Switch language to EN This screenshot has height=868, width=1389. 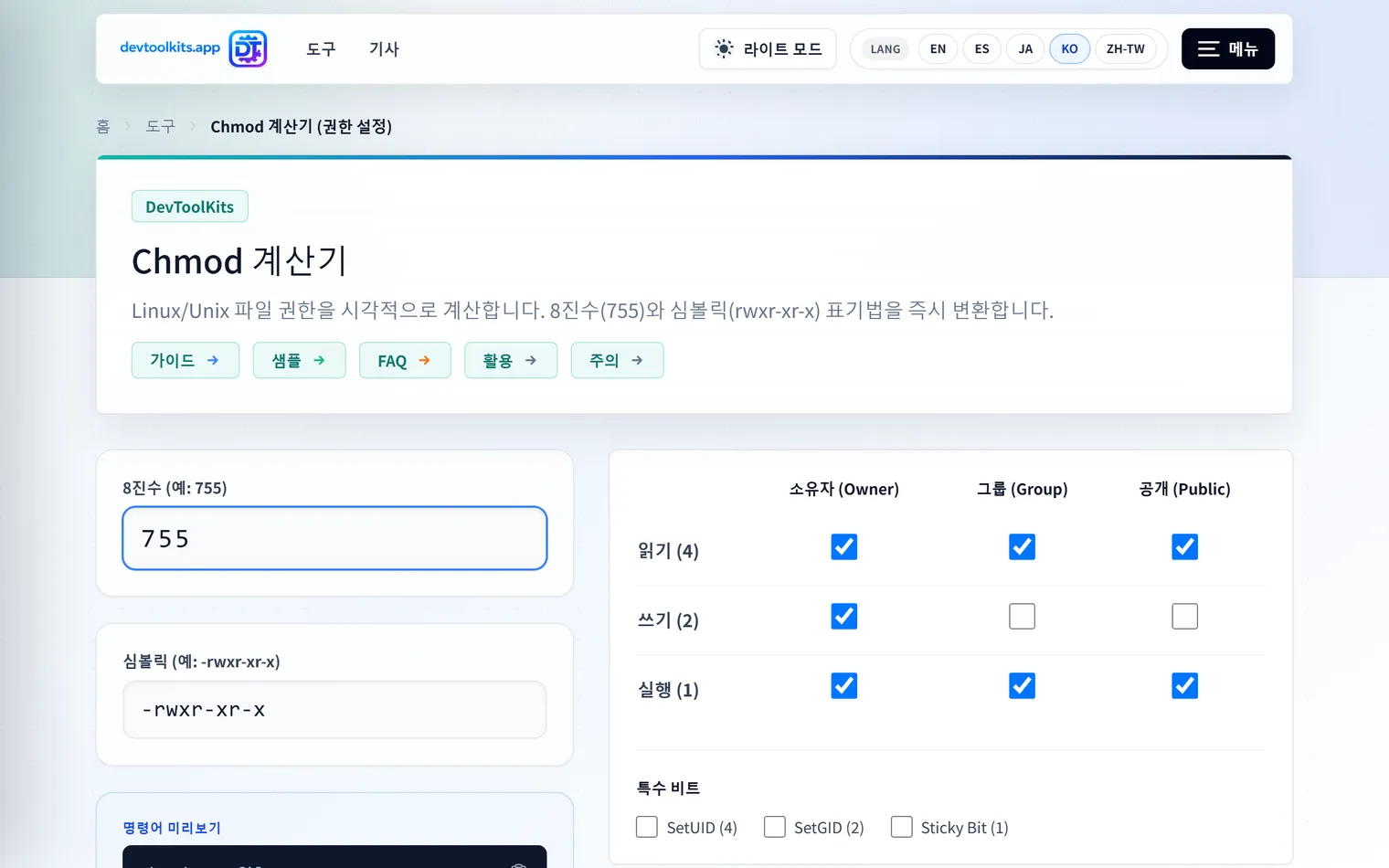(938, 48)
